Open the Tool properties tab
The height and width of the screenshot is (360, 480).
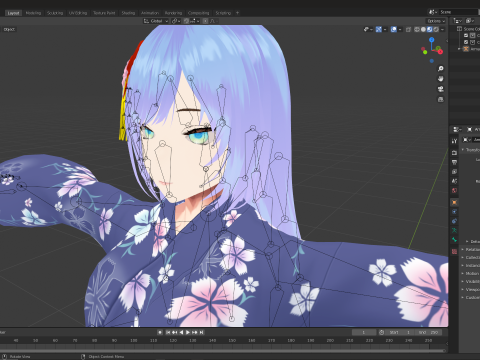454,141
